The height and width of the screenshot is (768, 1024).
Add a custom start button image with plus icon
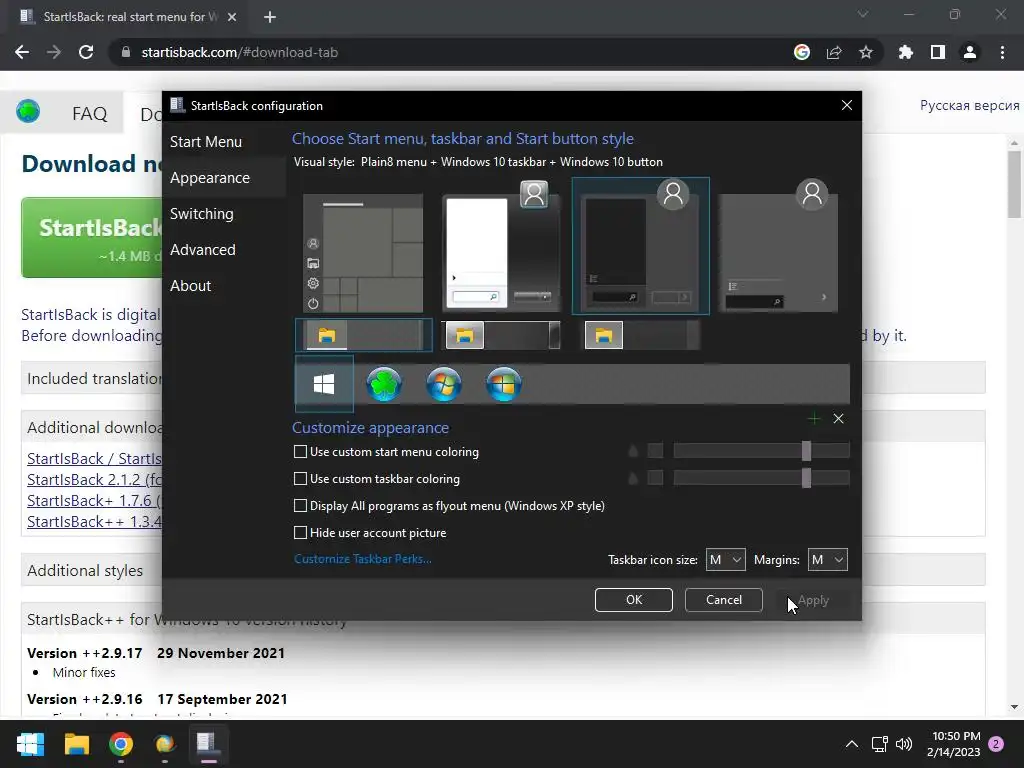point(814,419)
